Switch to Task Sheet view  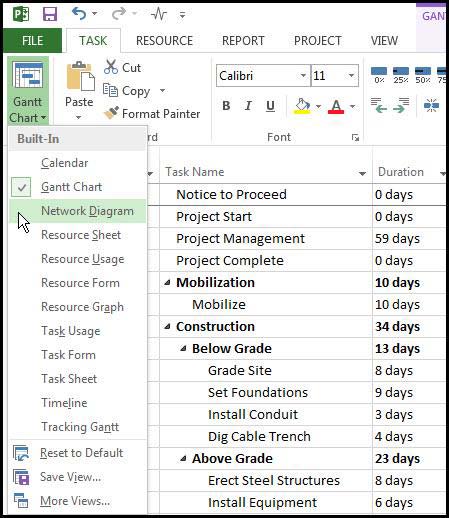77,379
